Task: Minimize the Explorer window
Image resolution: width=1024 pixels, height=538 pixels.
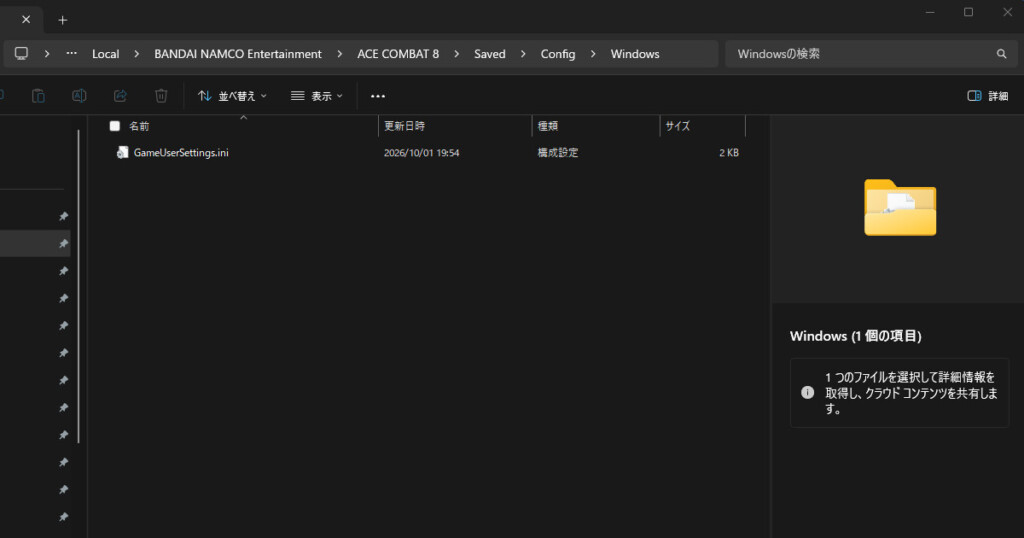Action: 930,12
